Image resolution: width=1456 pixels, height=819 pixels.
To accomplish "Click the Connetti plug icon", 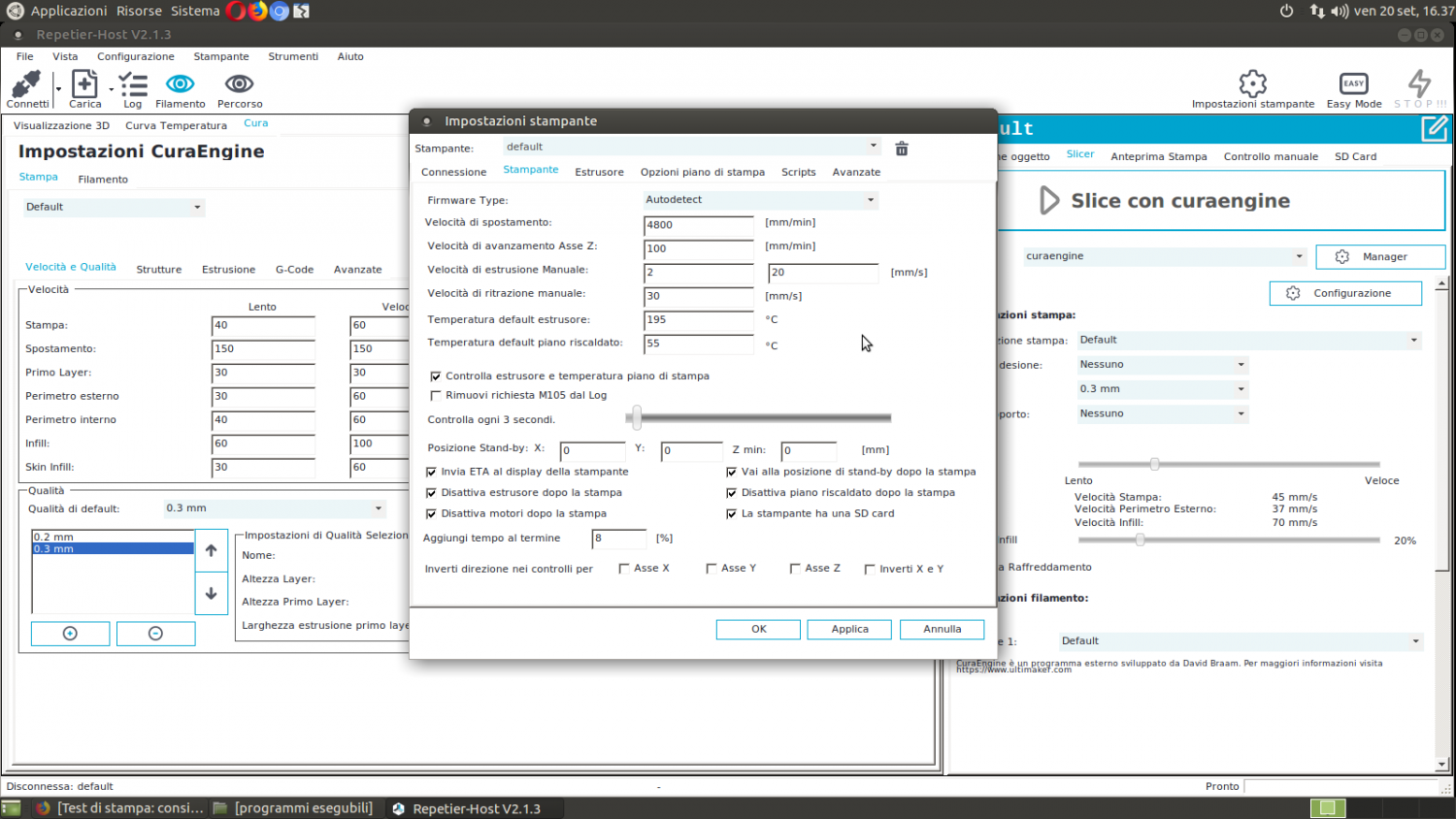I will click(26, 83).
